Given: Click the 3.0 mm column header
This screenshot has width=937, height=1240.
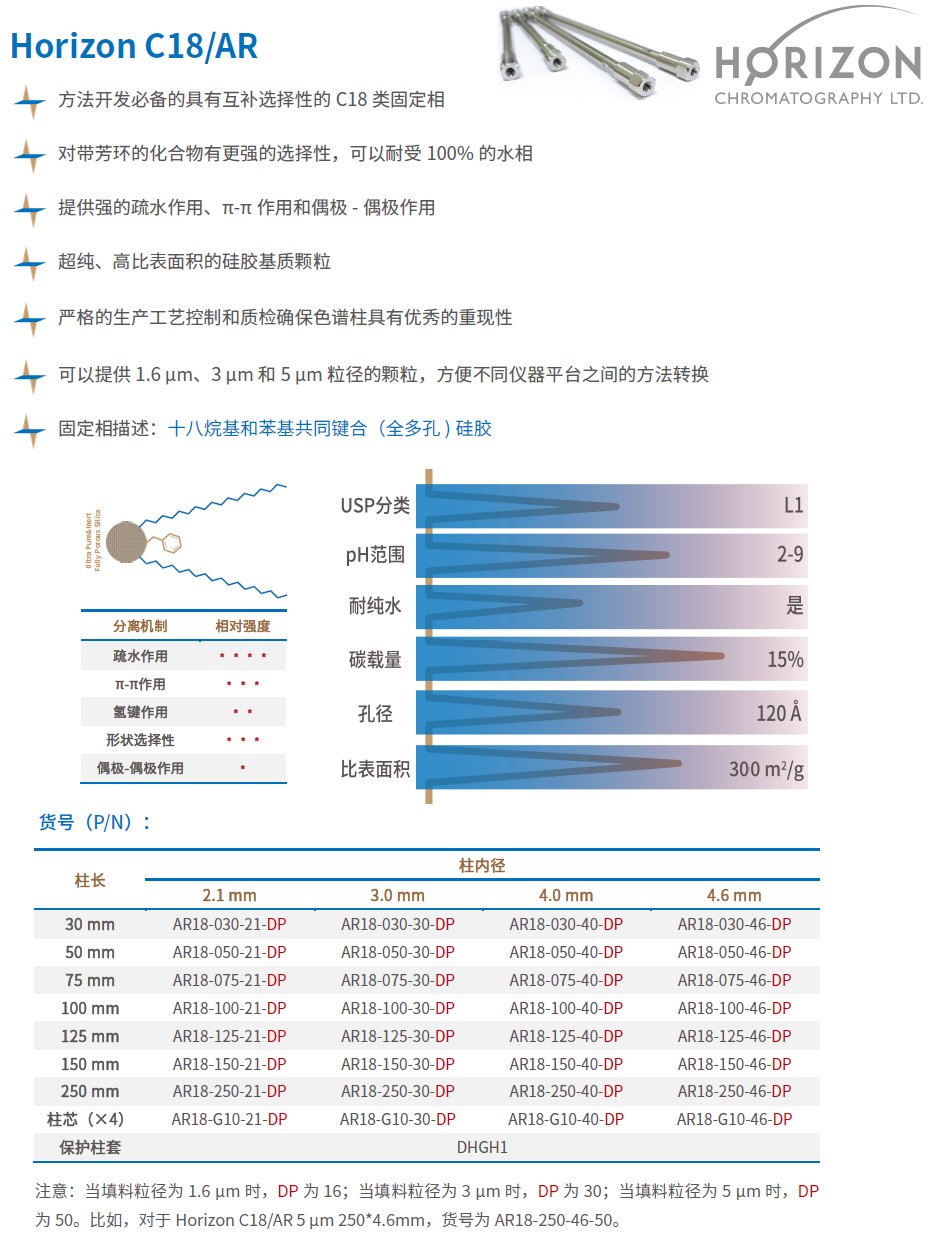Looking at the screenshot, I should (x=397, y=895).
